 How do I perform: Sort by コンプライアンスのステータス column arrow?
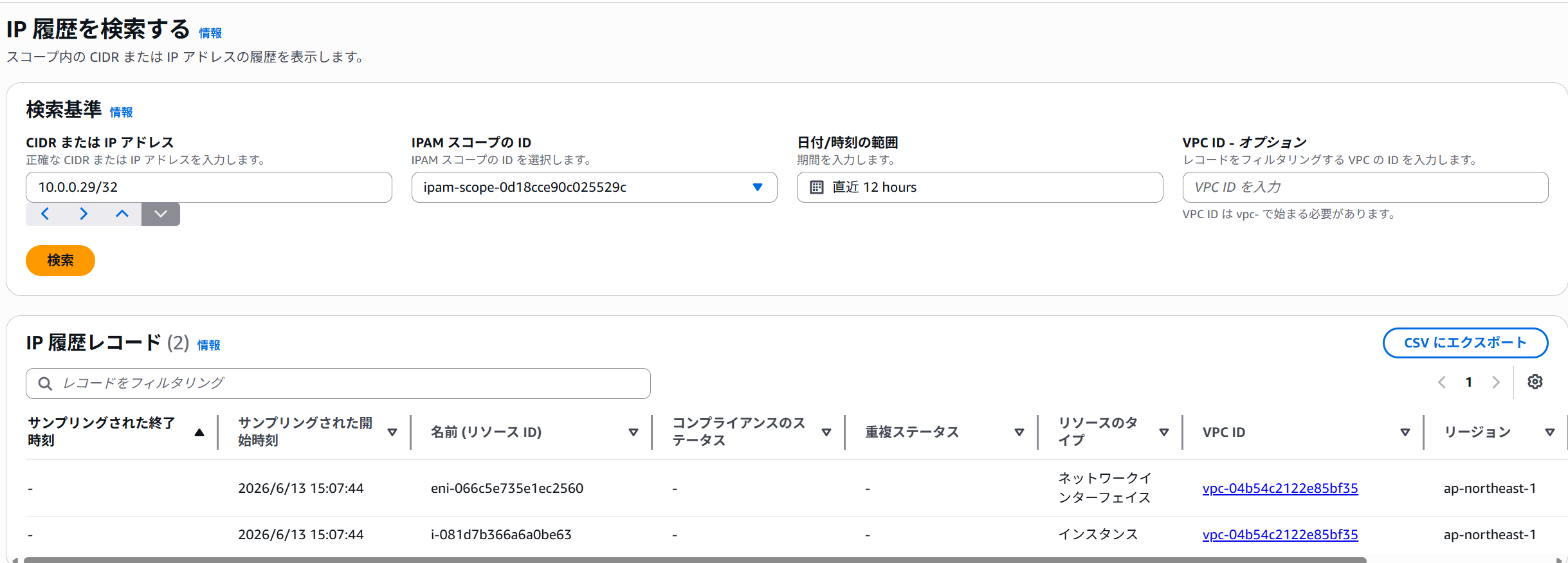[826, 432]
